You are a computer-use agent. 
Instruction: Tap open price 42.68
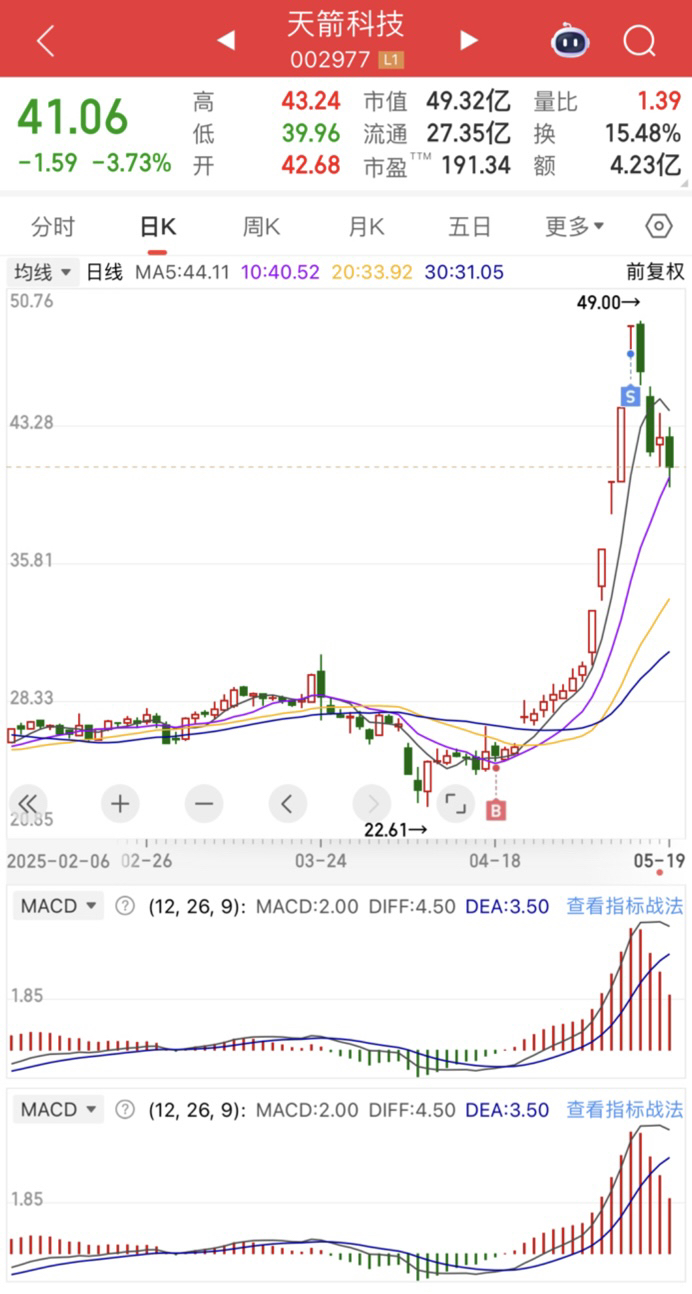tap(311, 165)
